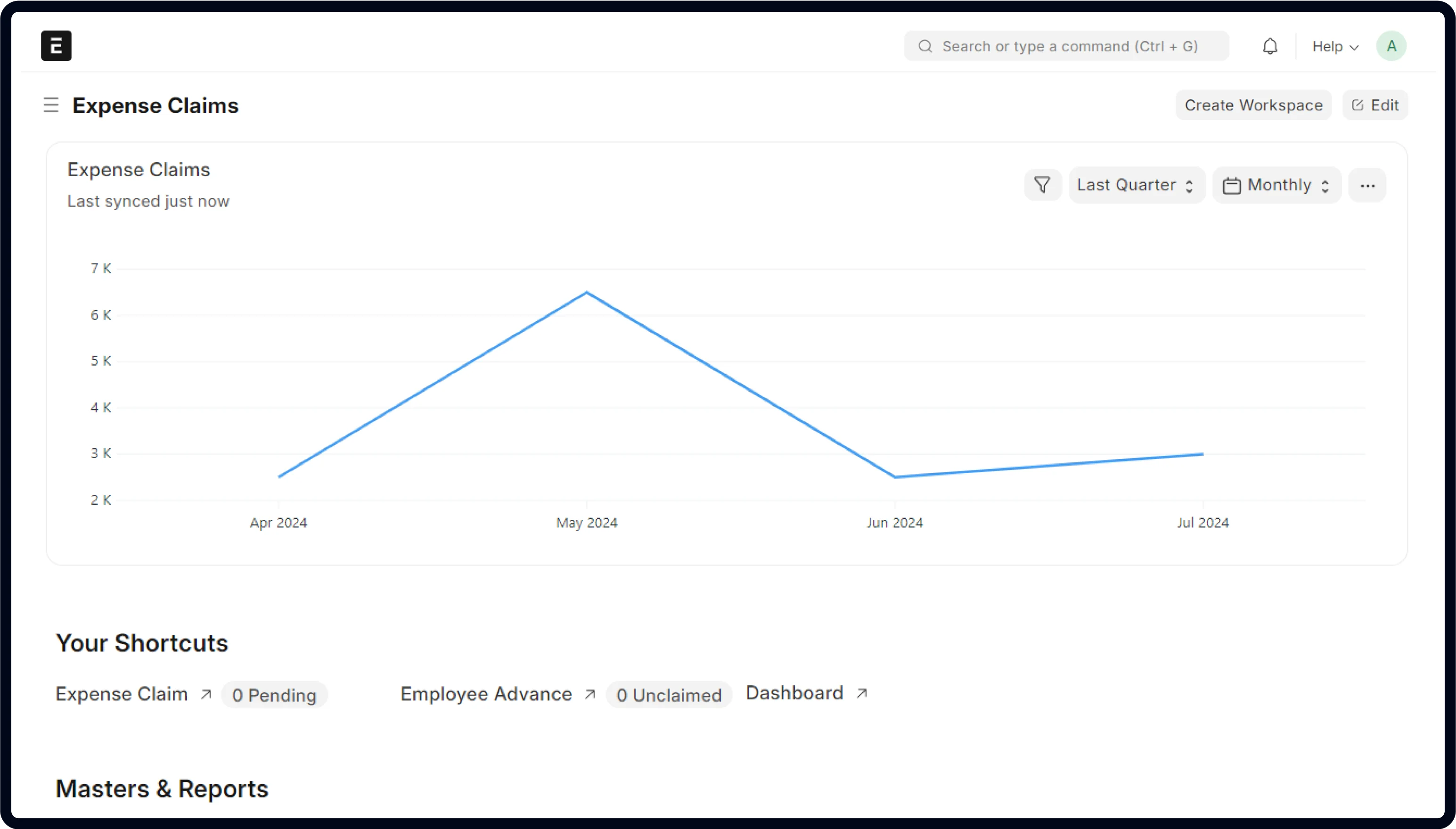Open the Help dropdown menu
The height and width of the screenshot is (829, 1456).
(1335, 47)
